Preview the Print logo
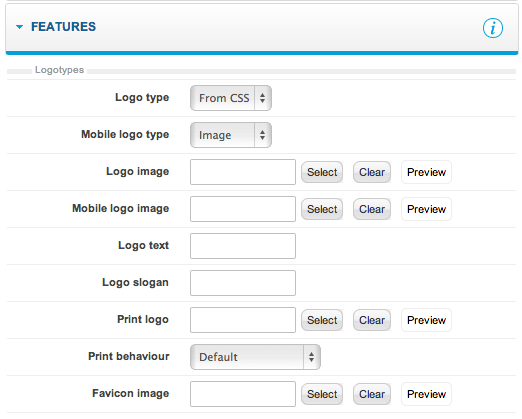Viewport: 522px width, 419px height. pyautogui.click(x=426, y=320)
